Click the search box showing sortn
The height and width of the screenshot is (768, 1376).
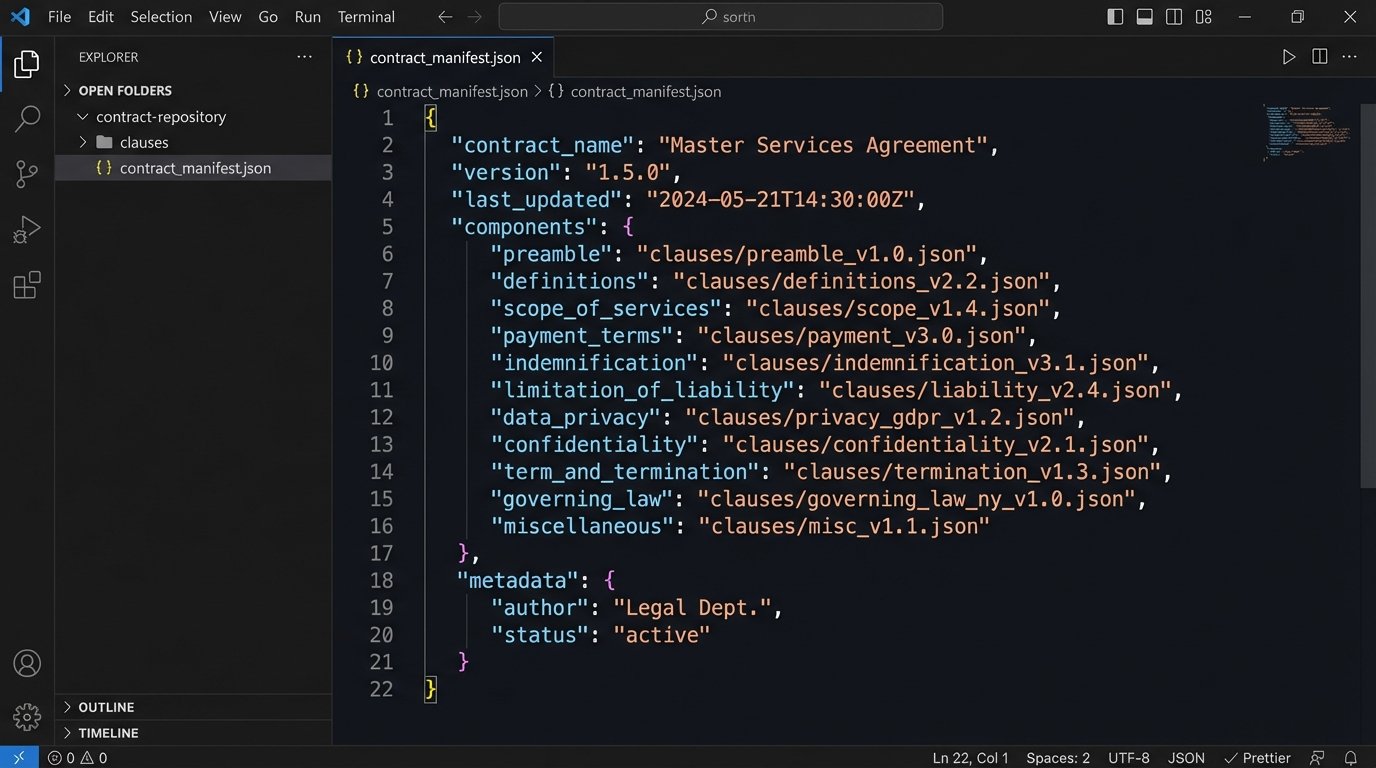click(721, 17)
